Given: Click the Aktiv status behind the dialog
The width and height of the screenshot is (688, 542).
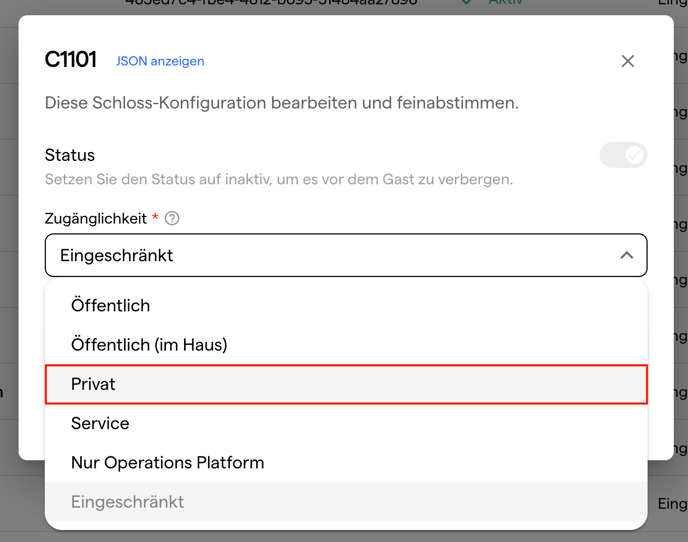Looking at the screenshot, I should tap(505, 4).
